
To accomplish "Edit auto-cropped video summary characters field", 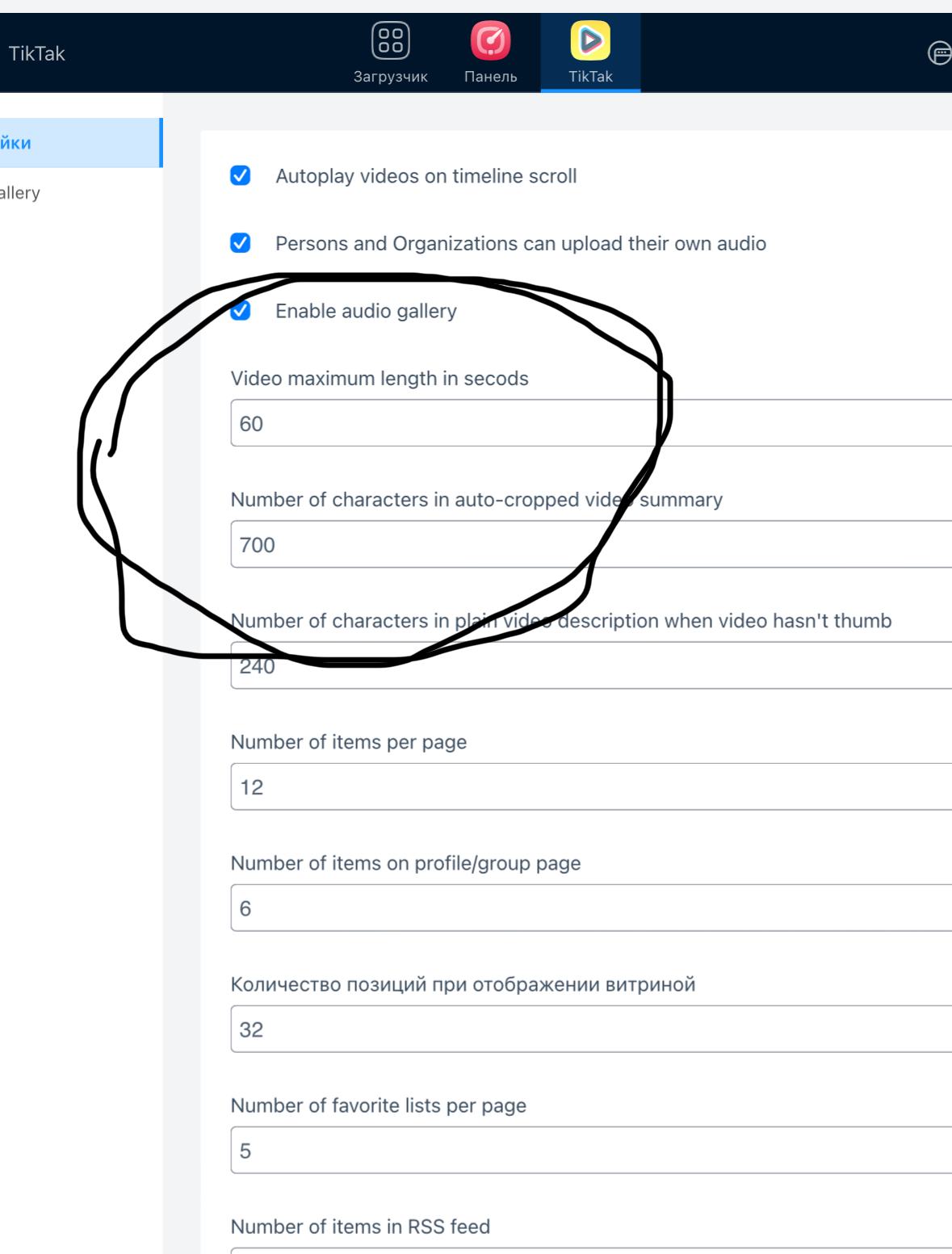I will coord(589,544).
